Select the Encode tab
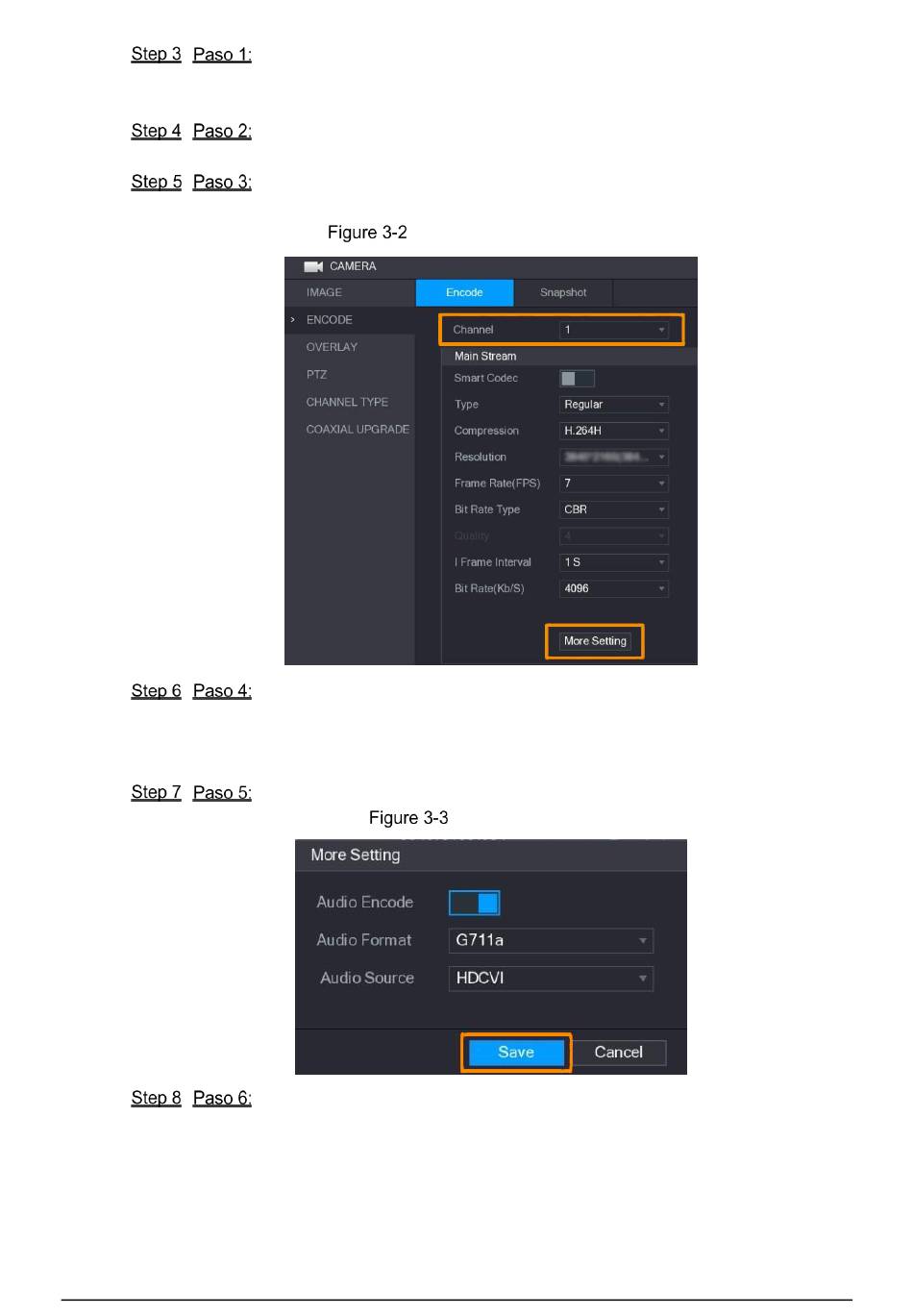 pos(464,292)
